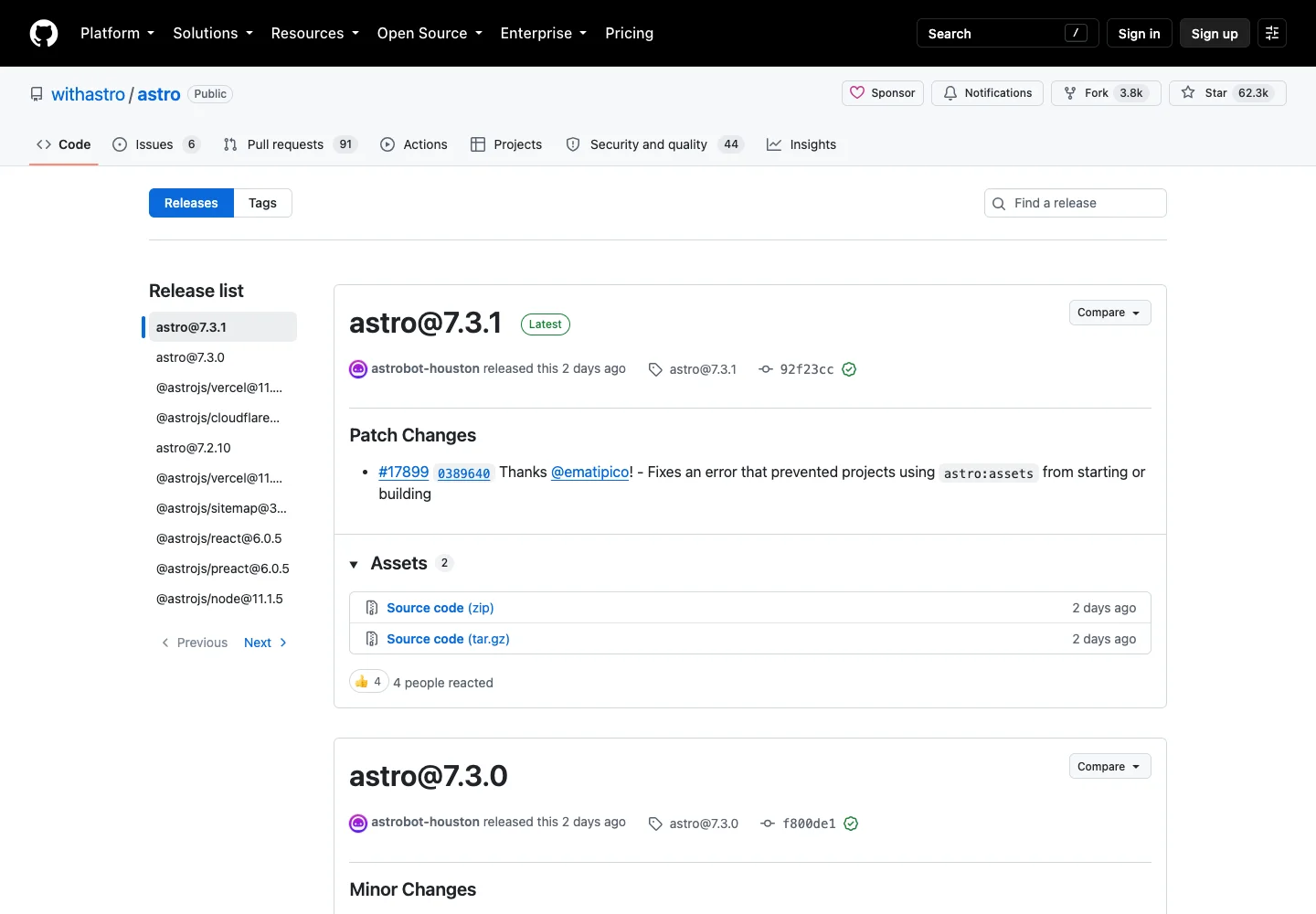This screenshot has height=914, width=1316.
Task: Open the withastro organization link
Action: click(x=88, y=94)
